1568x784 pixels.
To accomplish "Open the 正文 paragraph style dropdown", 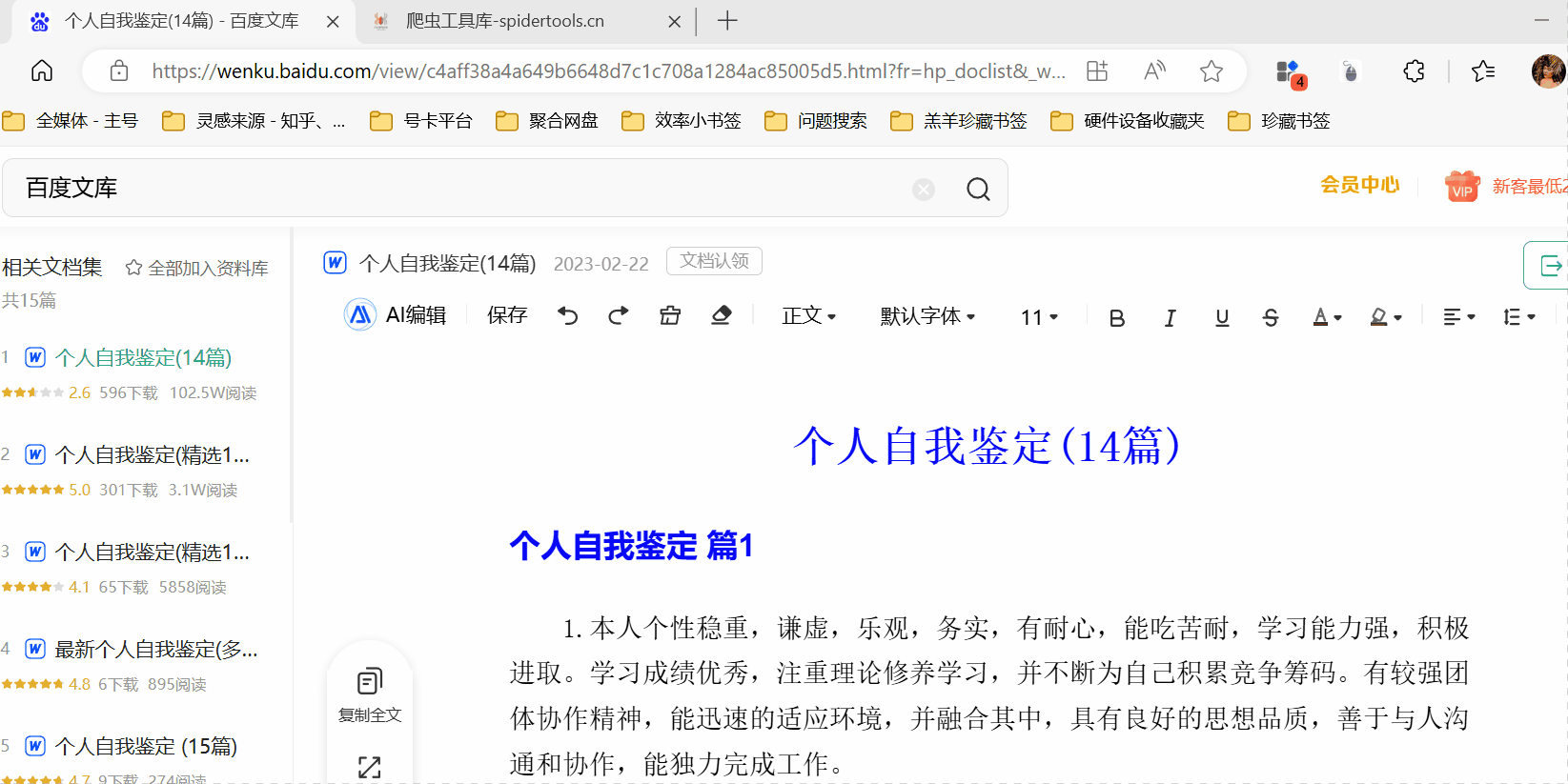I will [x=809, y=316].
